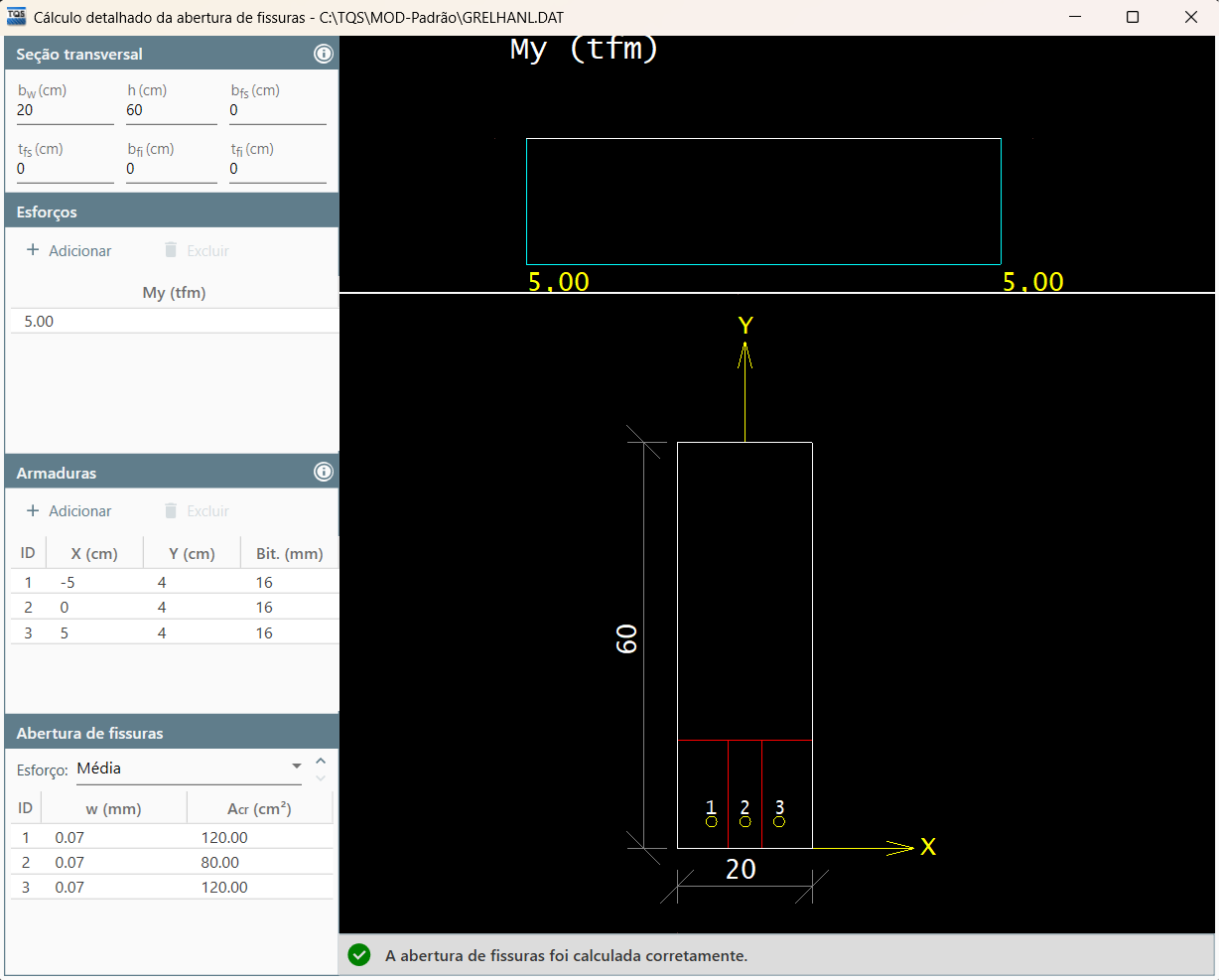
Task: Click the Armaduras section header title
Action: 57,474
